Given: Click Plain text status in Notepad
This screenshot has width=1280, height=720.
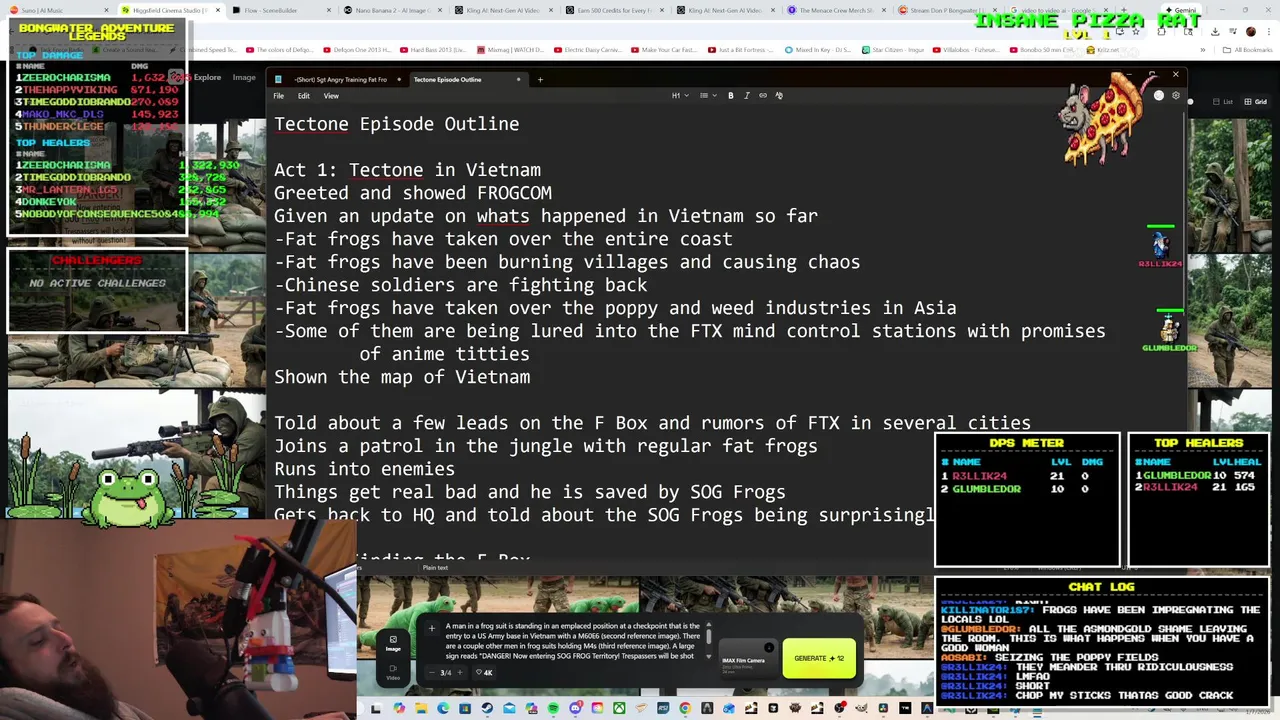Looking at the screenshot, I should pos(435,567).
